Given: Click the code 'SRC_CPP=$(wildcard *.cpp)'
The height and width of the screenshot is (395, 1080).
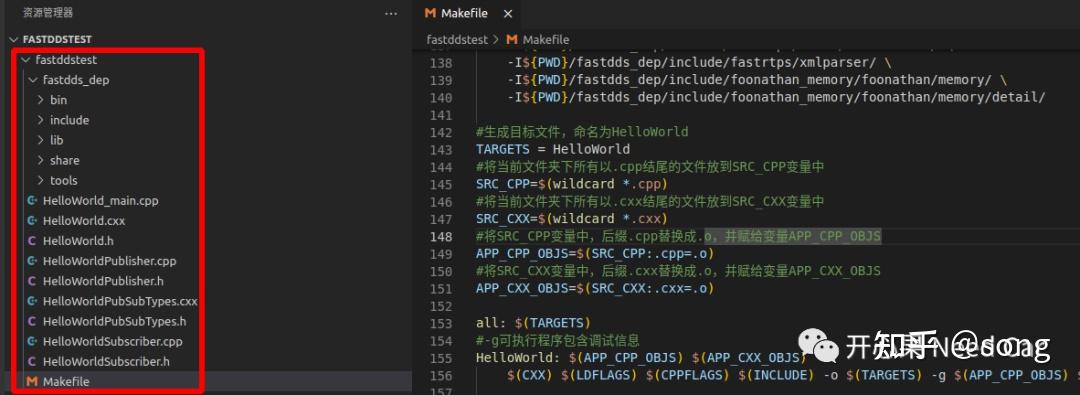Looking at the screenshot, I should 572,184.
